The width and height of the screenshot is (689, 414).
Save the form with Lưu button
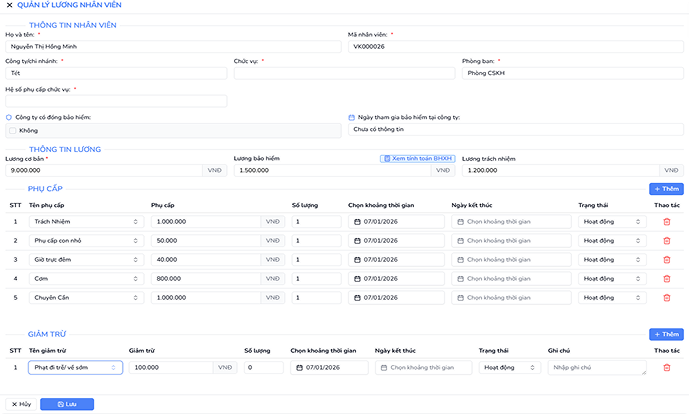click(67, 404)
